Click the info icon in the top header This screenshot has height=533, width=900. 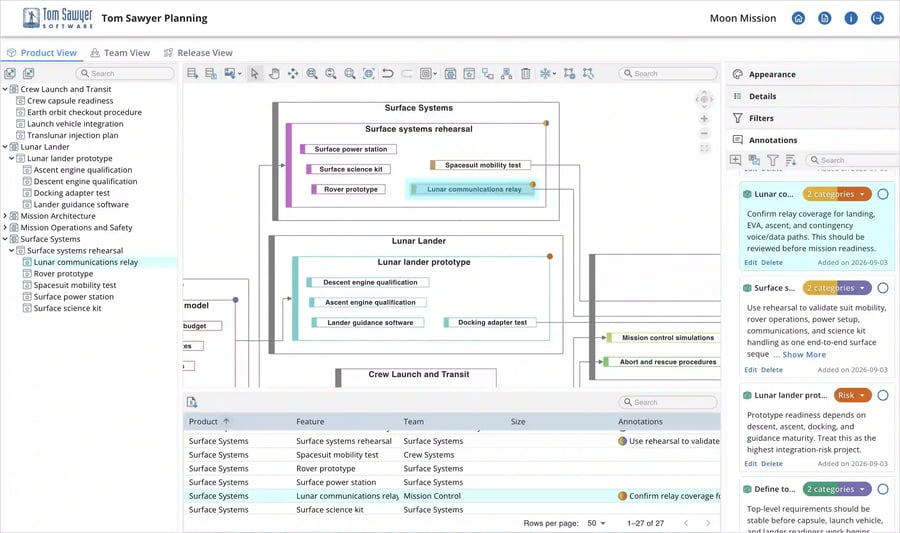pos(851,18)
